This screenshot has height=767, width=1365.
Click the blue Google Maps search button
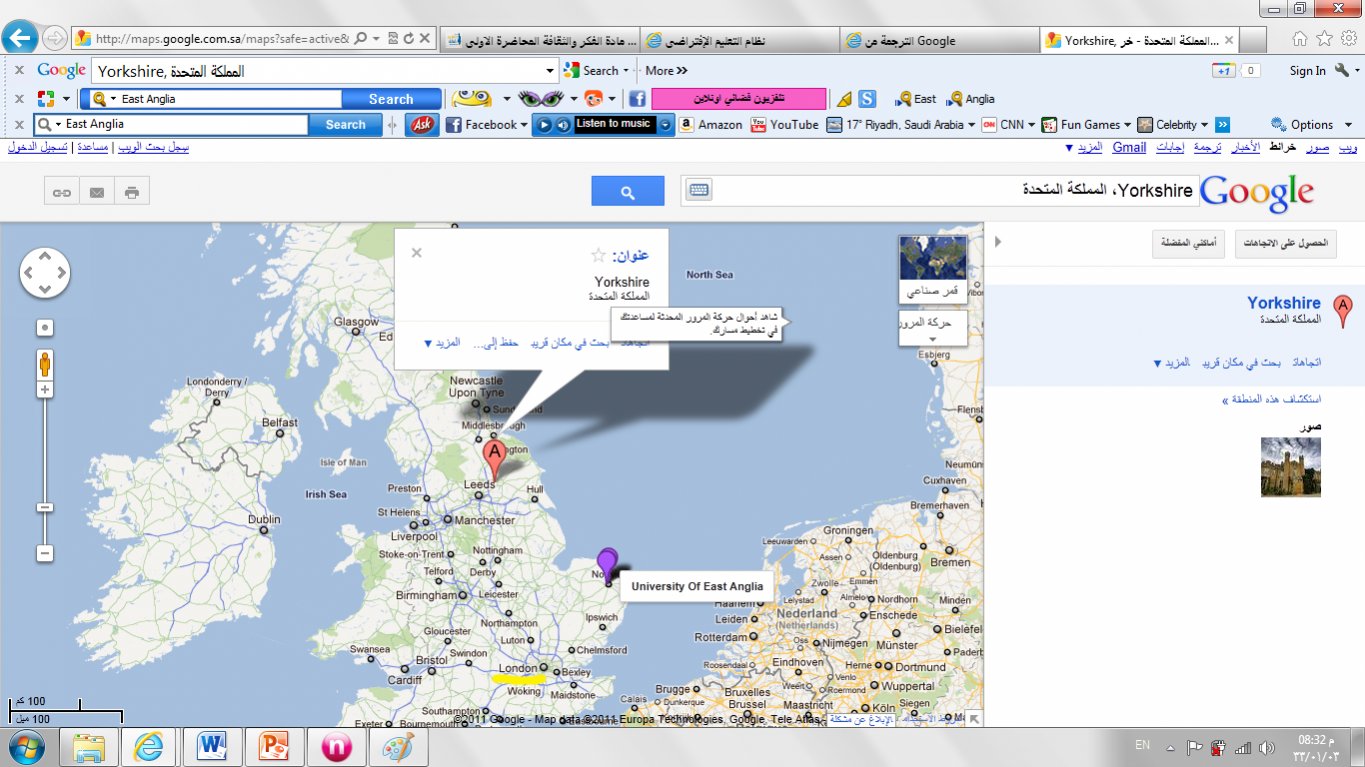pyautogui.click(x=627, y=191)
